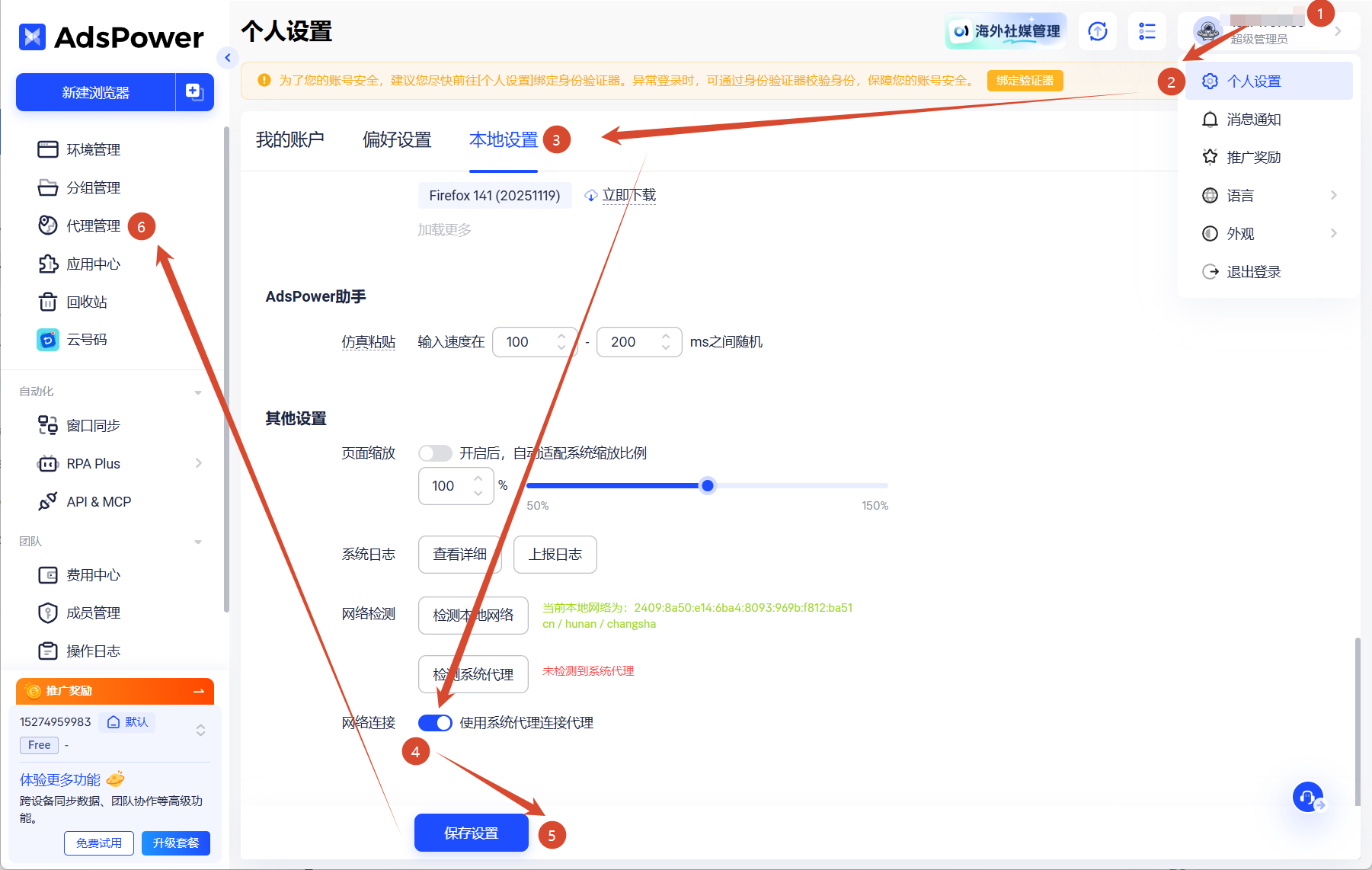Click the 检测本地网络 button
Viewport: 1372px width, 870px height.
(473, 616)
